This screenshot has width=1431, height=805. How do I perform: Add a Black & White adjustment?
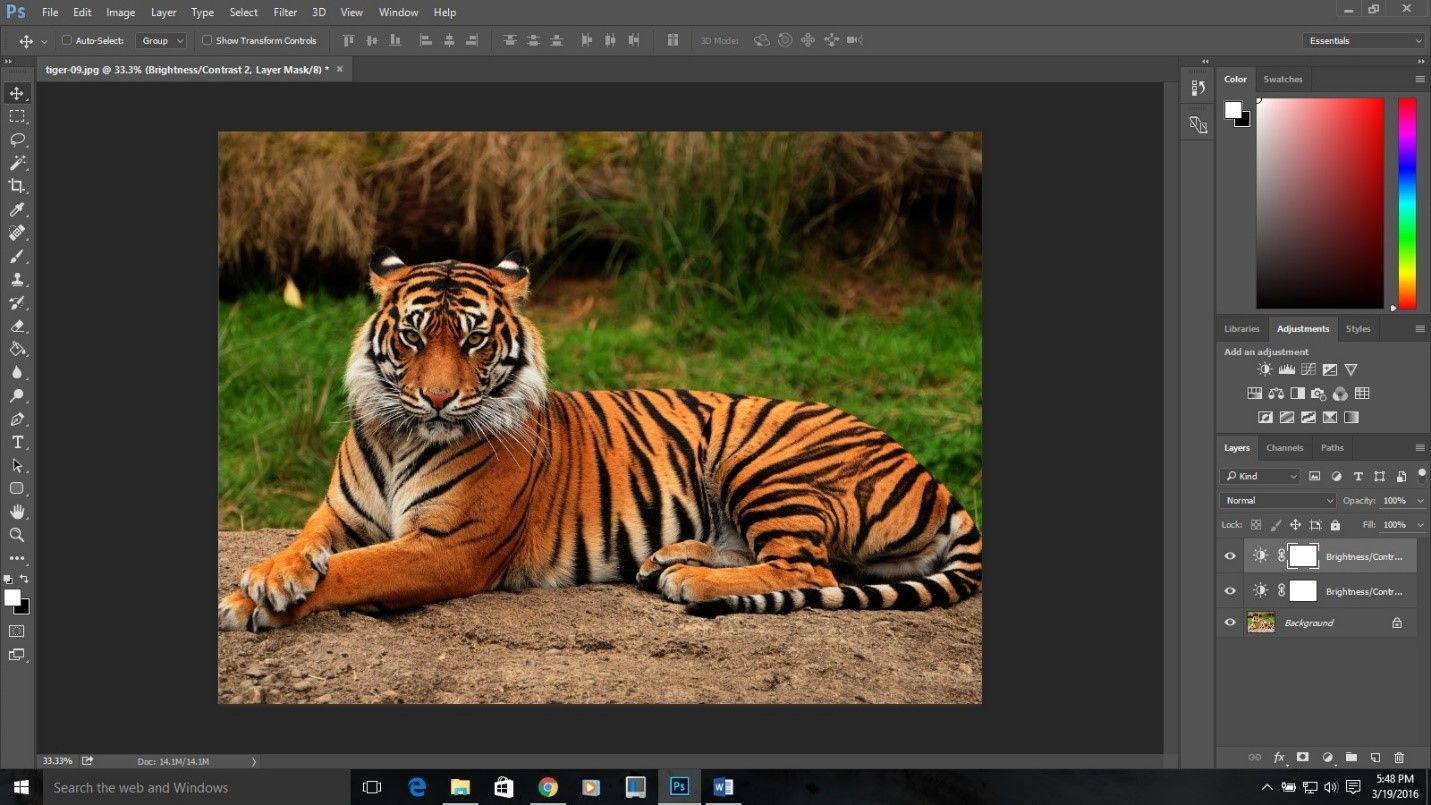[x=1297, y=393]
